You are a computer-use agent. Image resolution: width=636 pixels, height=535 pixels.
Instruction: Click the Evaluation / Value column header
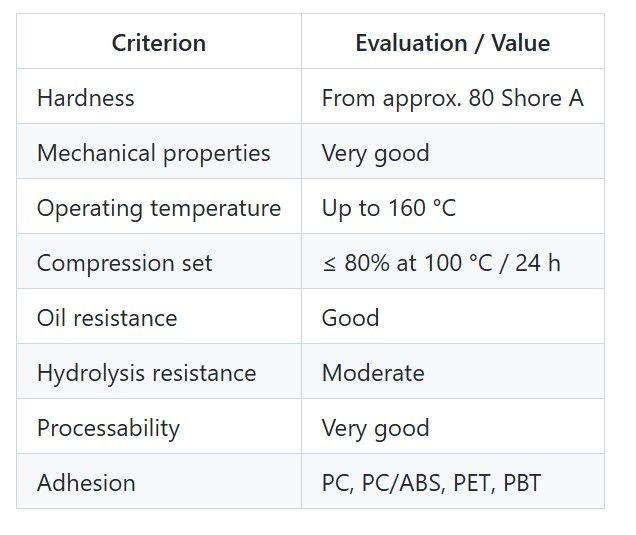click(x=452, y=43)
